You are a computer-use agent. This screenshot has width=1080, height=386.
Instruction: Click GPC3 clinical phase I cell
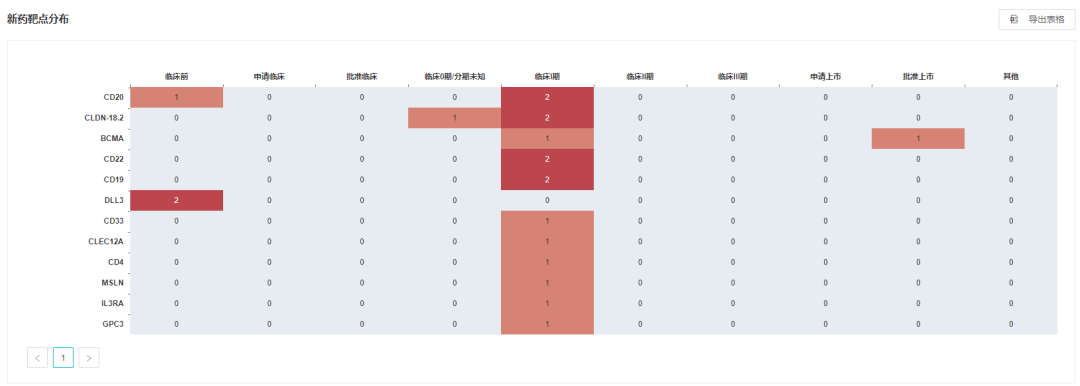[x=547, y=324]
